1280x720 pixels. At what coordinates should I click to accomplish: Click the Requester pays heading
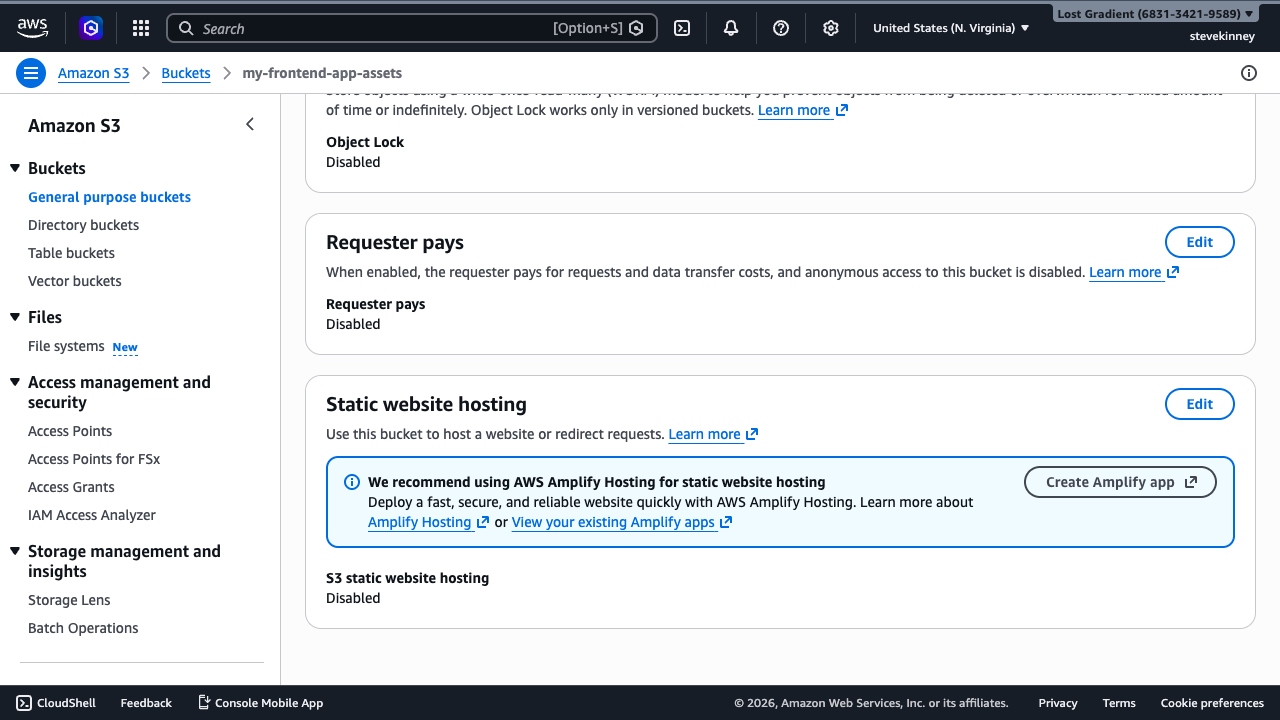click(395, 242)
